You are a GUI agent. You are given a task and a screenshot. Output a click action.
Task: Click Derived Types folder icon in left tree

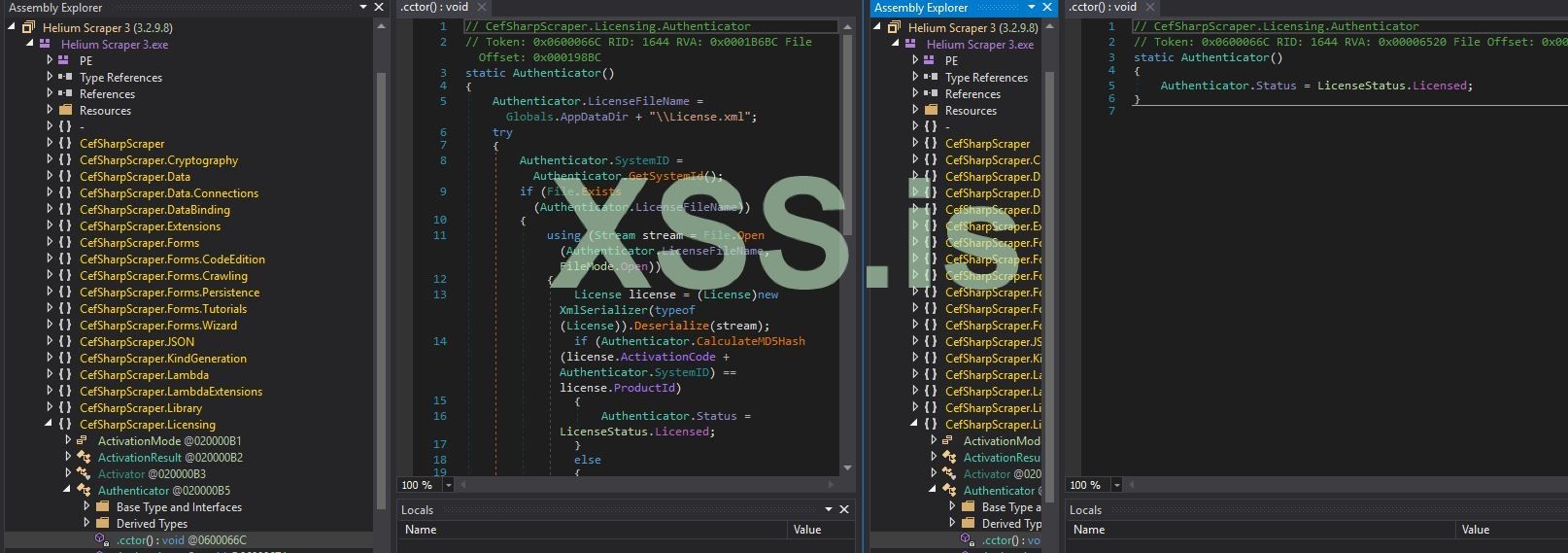pyautogui.click(x=102, y=523)
